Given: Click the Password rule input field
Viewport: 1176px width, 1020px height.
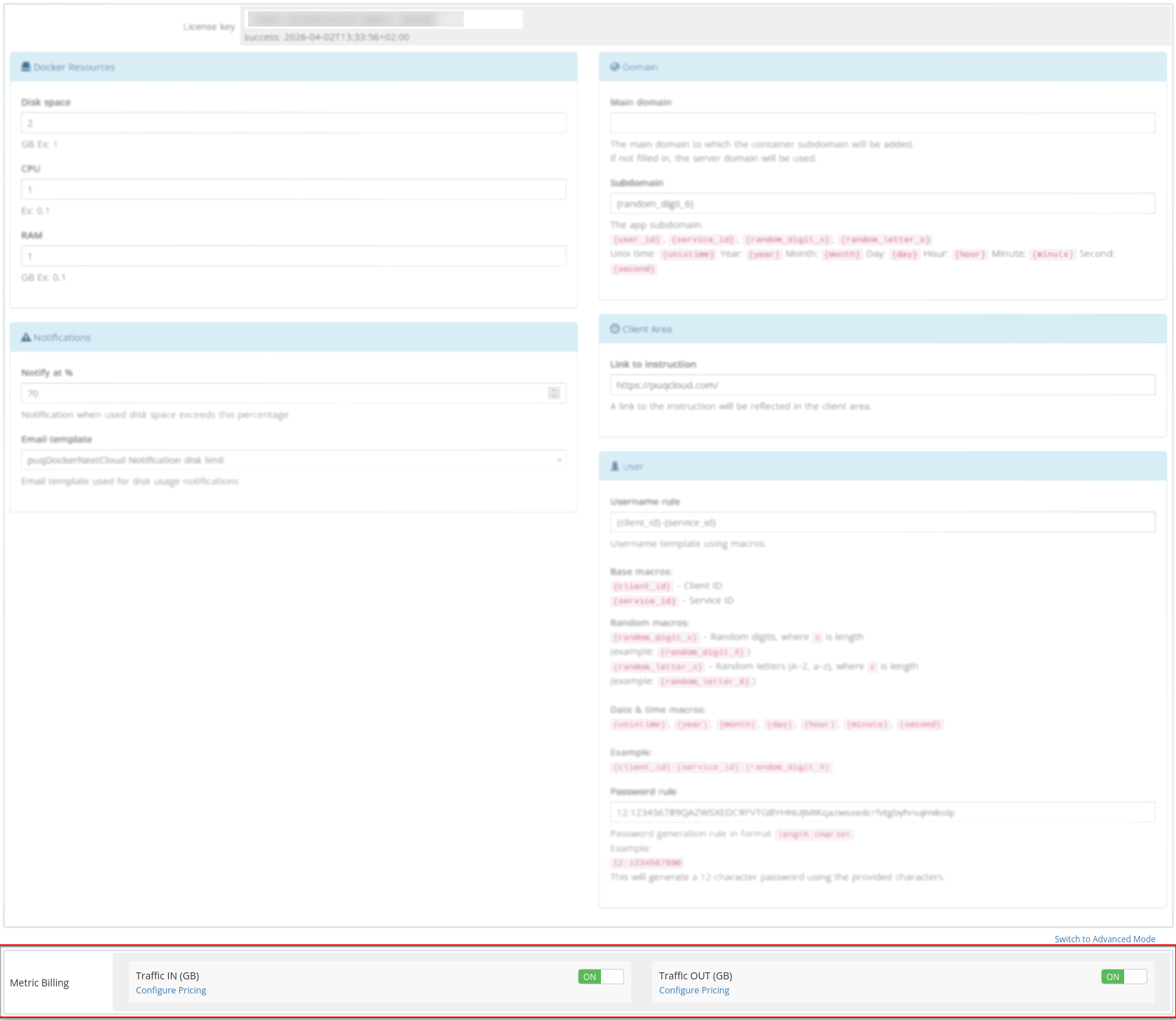Looking at the screenshot, I should [x=882, y=812].
